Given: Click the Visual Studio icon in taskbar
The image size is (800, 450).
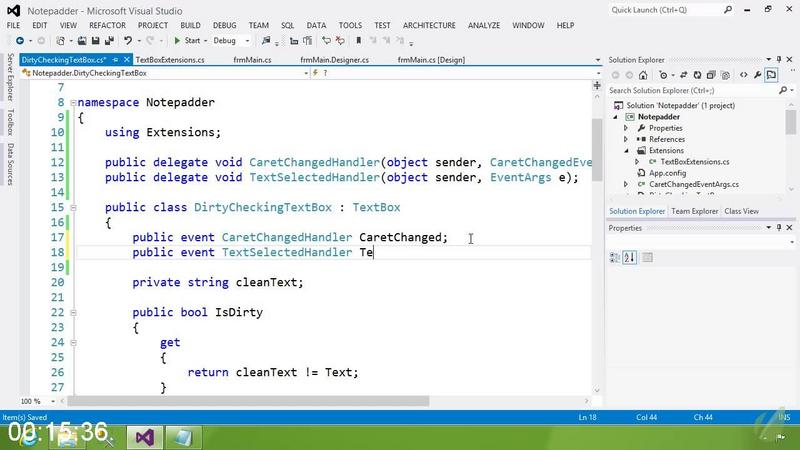Looking at the screenshot, I should [x=145, y=437].
